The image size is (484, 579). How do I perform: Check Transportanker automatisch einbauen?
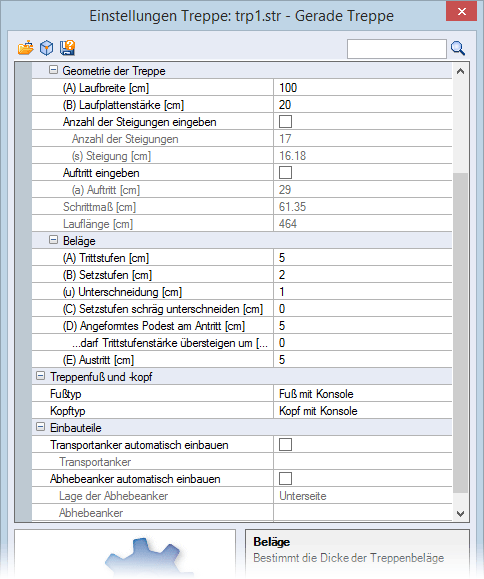[285, 445]
